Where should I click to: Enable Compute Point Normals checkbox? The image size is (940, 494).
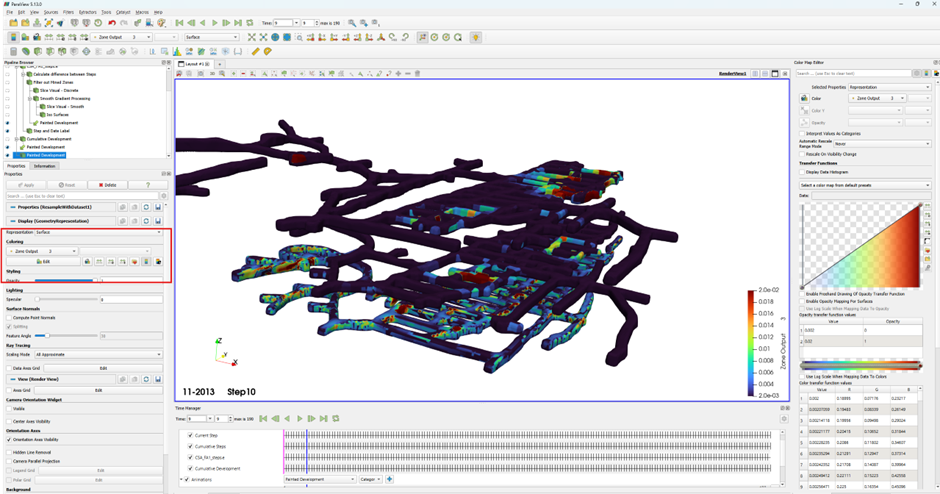9,318
